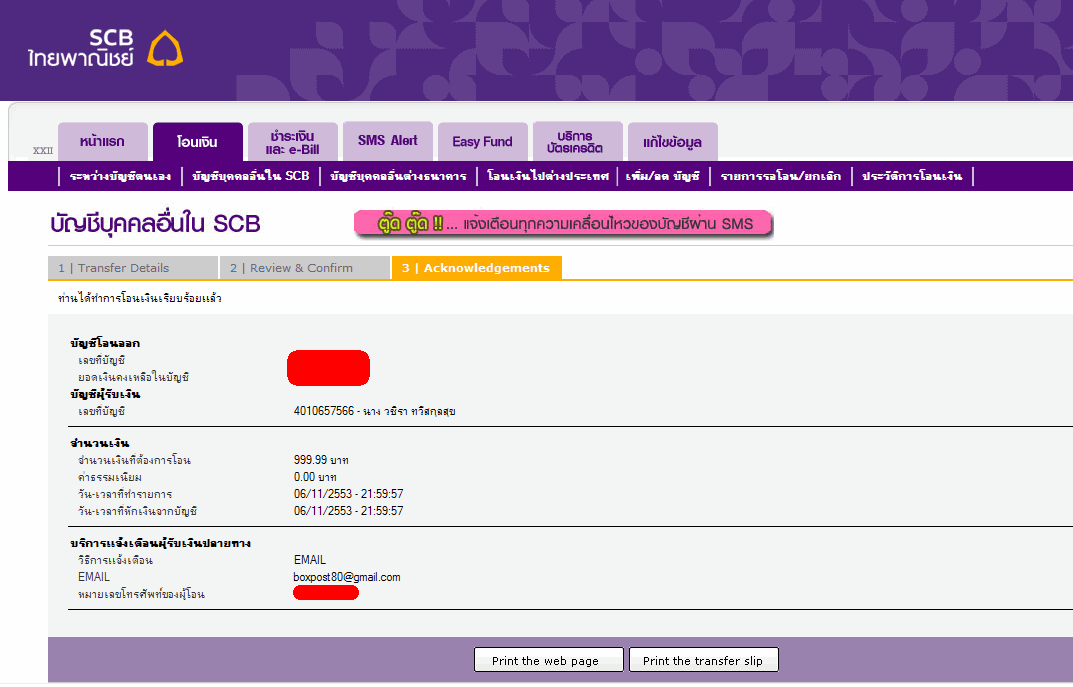Click the บริการแจ้งเตือนผู้รับเงินปลายทาง section heading
The width and height of the screenshot is (1073, 687).
[x=160, y=543]
